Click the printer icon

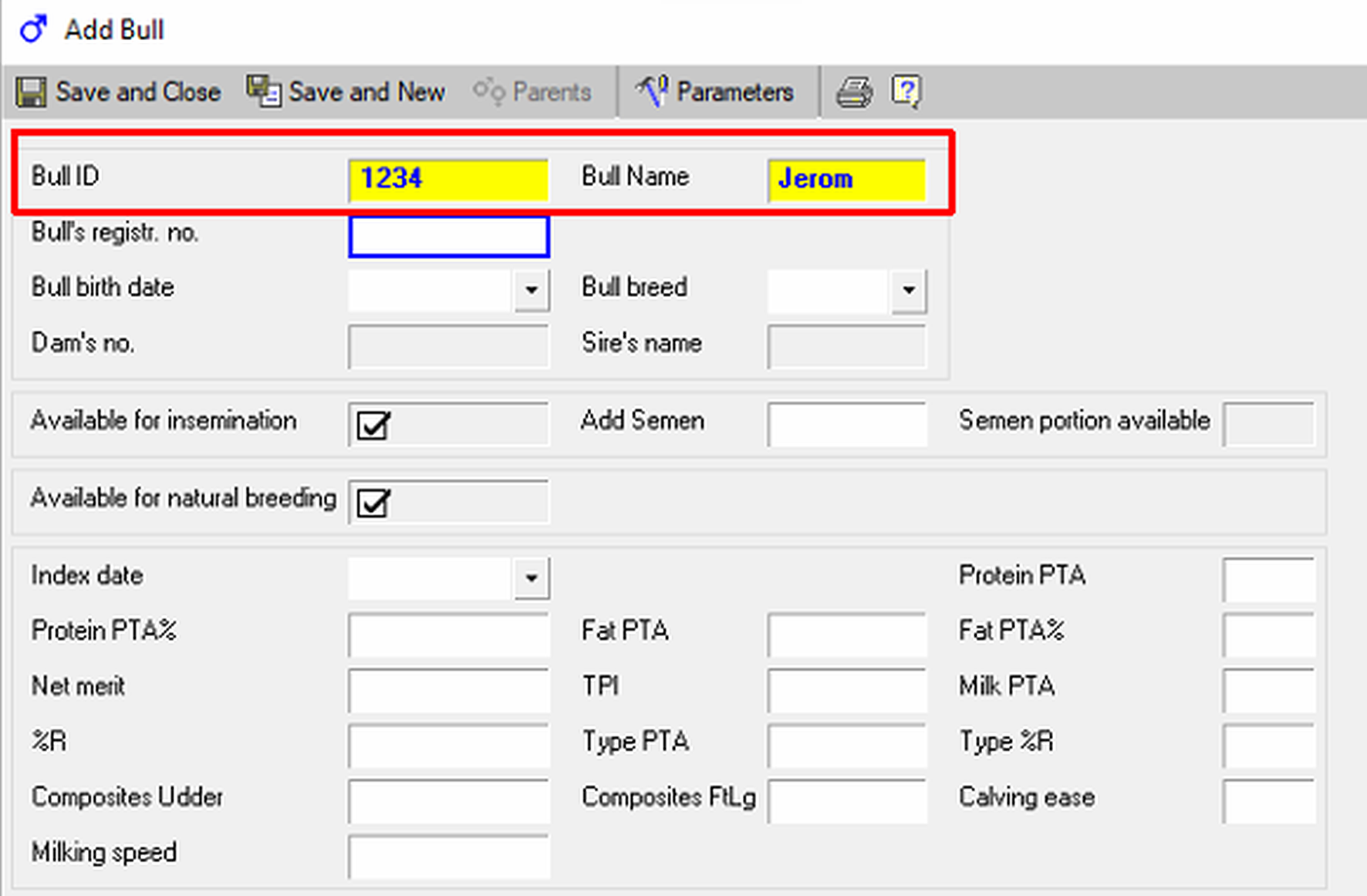854,92
